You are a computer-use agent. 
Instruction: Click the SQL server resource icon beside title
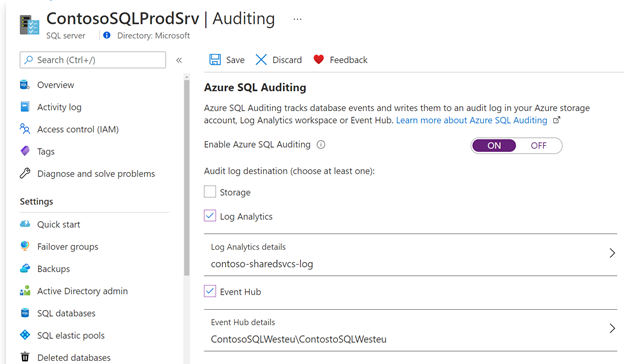[x=29, y=25]
